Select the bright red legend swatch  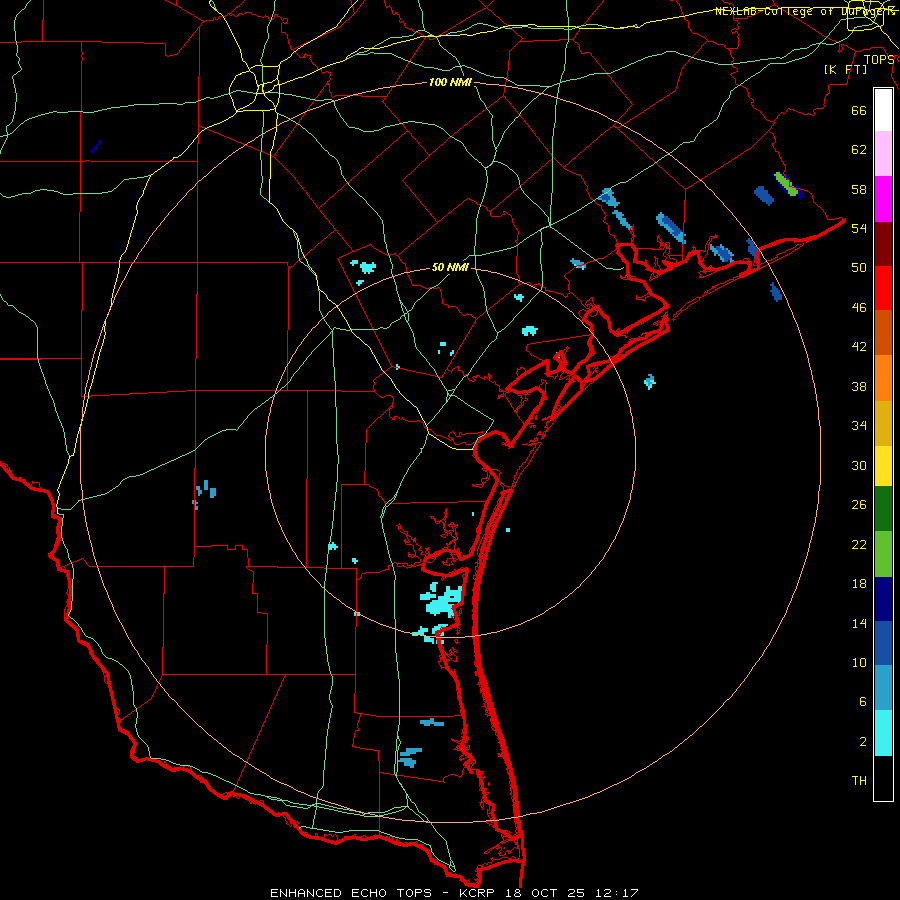coord(883,288)
